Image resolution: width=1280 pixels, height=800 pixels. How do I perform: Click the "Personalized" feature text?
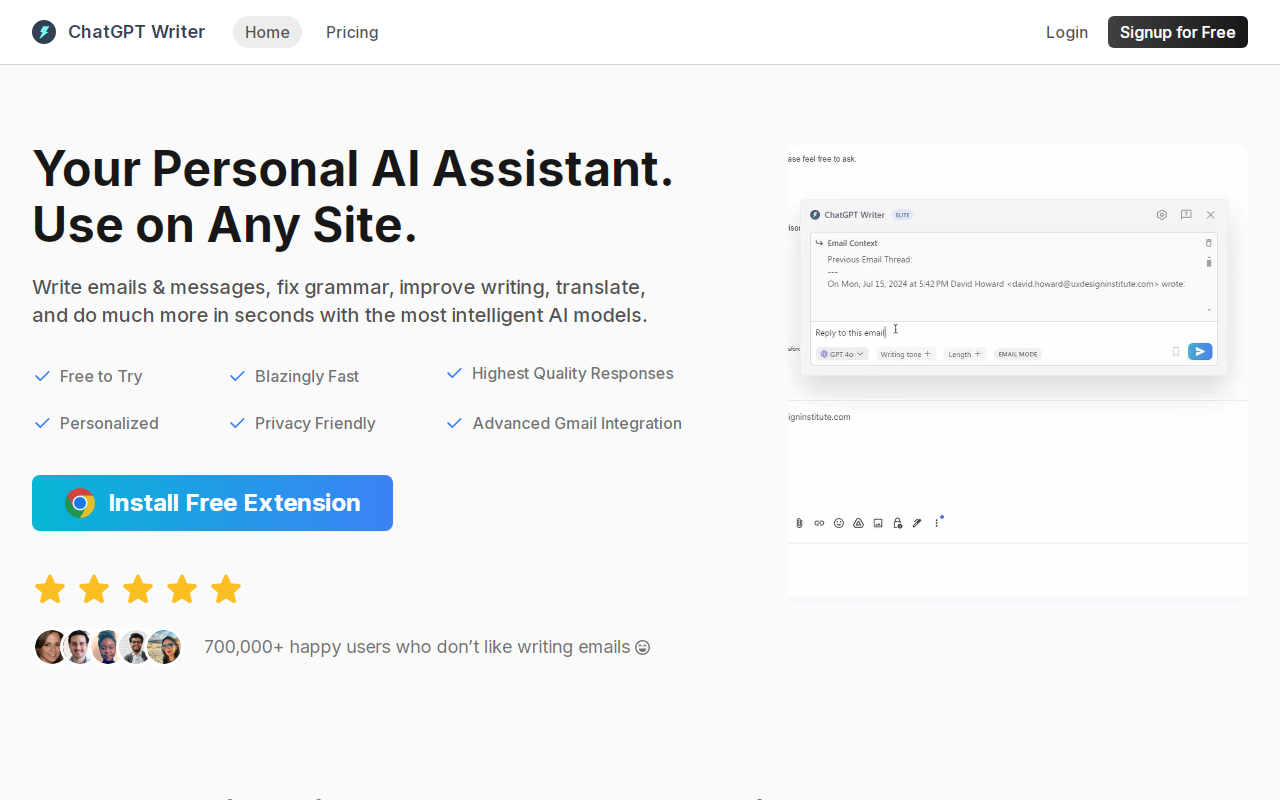(109, 423)
